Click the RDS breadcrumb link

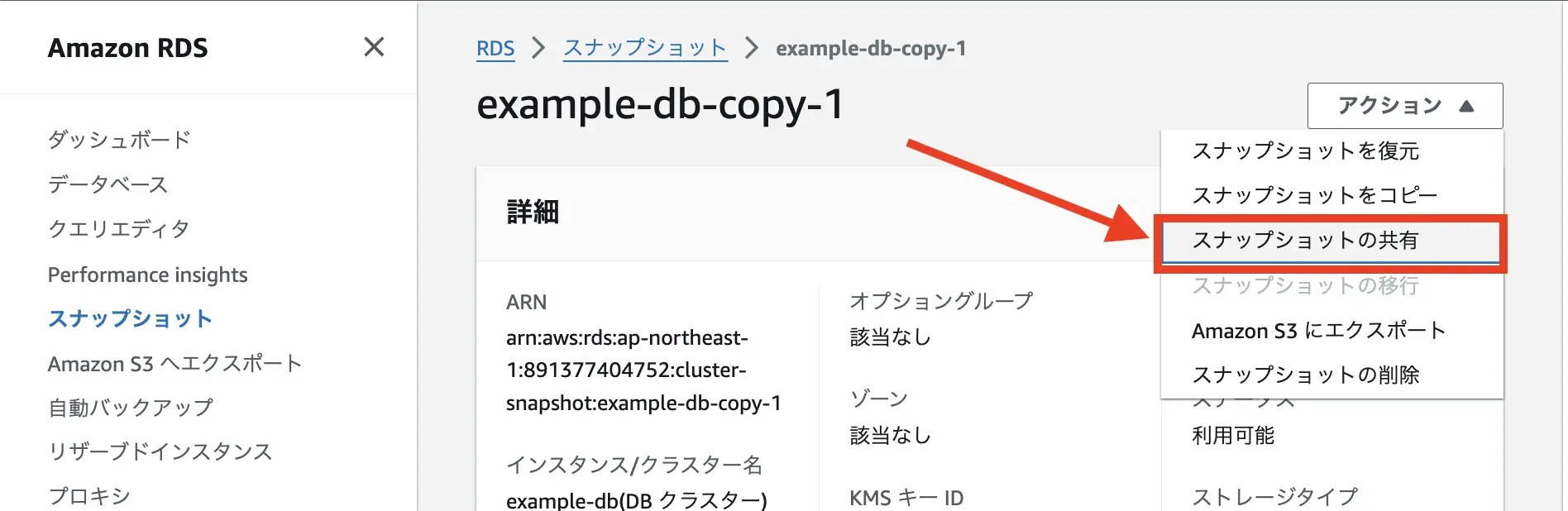tap(495, 49)
